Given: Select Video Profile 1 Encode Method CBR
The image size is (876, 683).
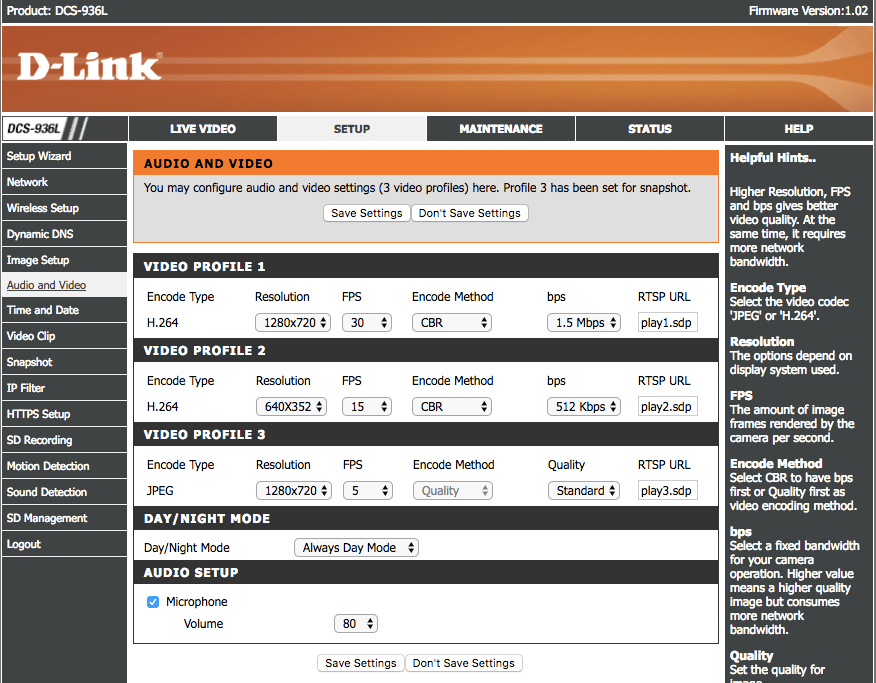Looking at the screenshot, I should point(451,323).
